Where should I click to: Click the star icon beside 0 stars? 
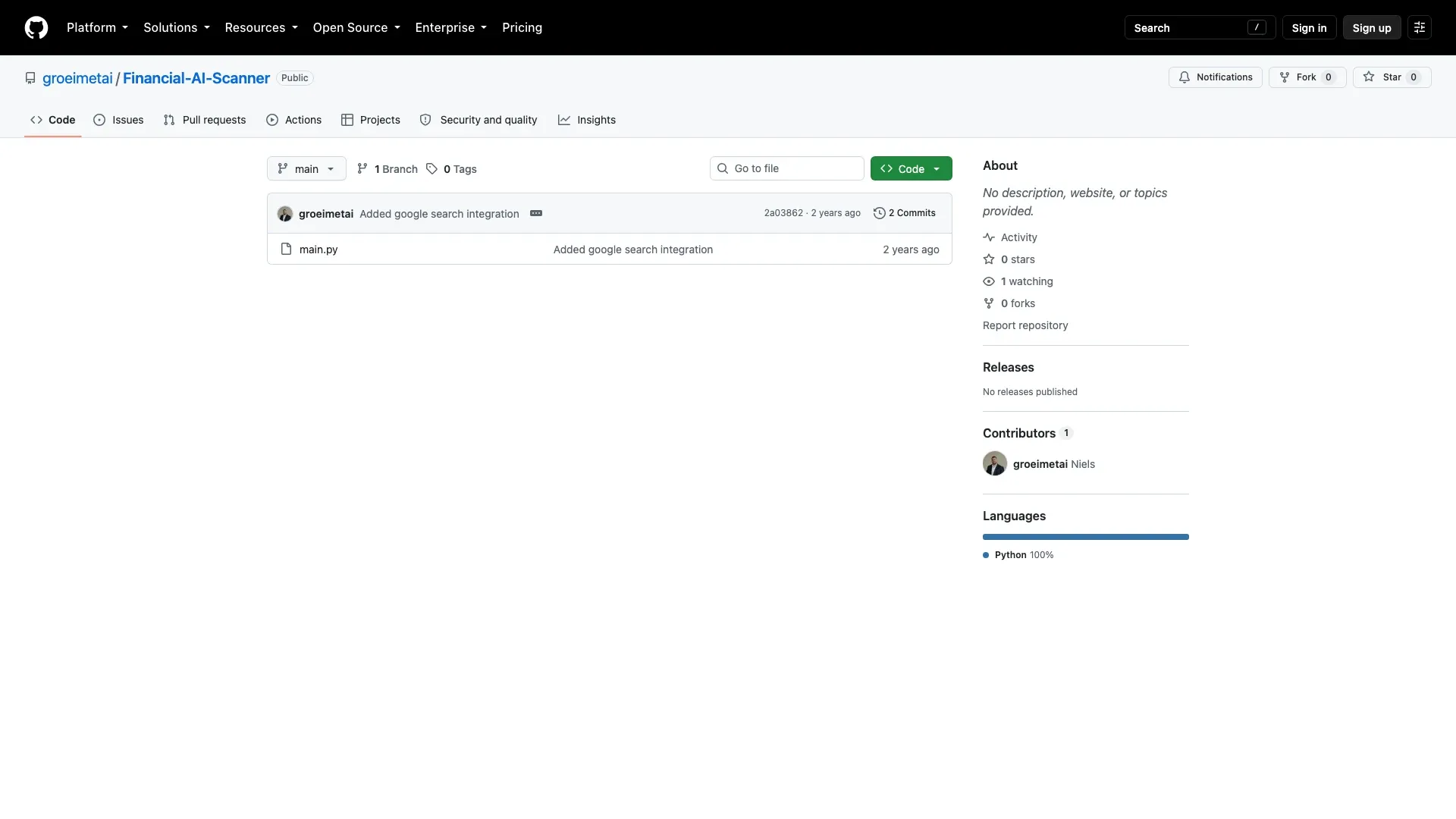(x=989, y=259)
